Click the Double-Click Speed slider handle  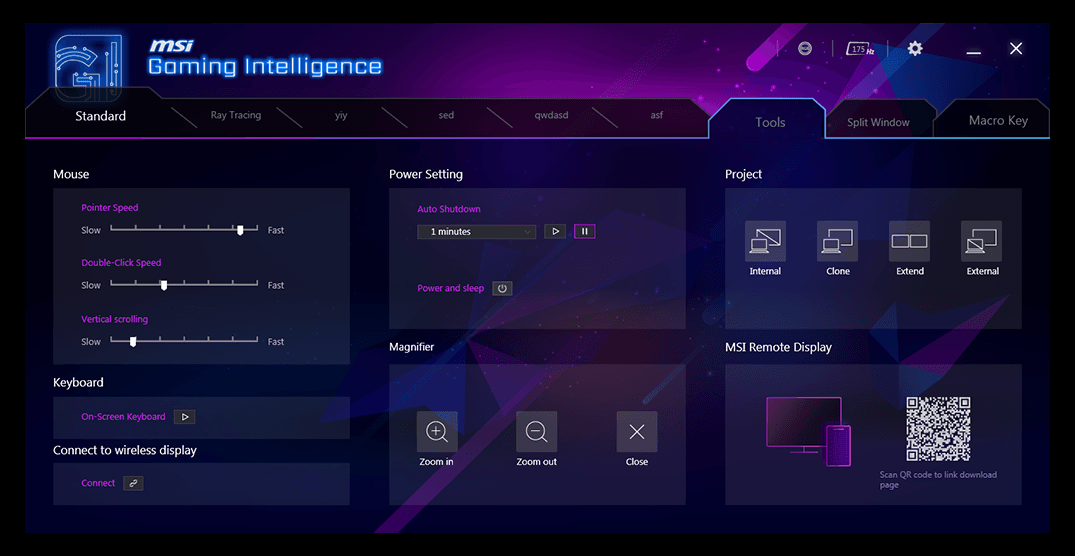click(x=164, y=285)
